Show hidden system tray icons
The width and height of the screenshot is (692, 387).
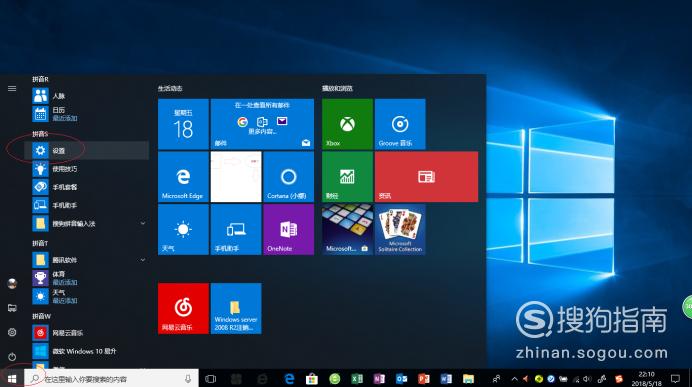pos(514,379)
